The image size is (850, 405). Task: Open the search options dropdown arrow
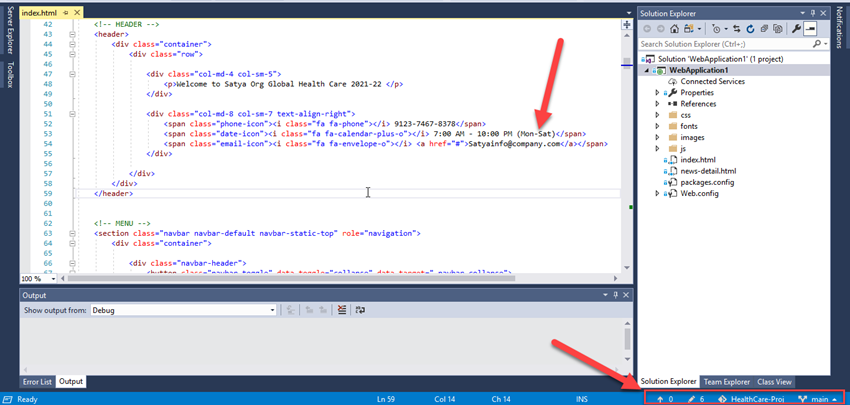pos(826,43)
